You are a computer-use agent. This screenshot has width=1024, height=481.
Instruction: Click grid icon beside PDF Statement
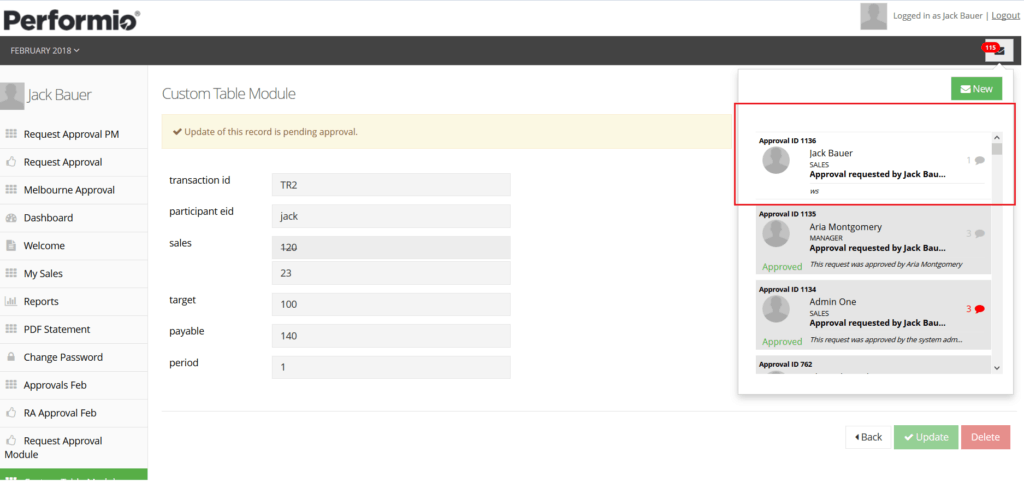(x=11, y=330)
